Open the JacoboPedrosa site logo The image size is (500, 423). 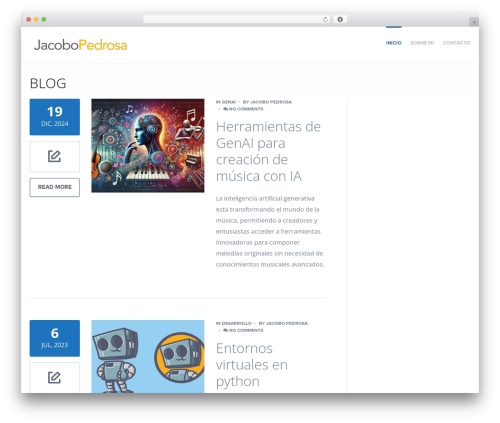[80, 45]
